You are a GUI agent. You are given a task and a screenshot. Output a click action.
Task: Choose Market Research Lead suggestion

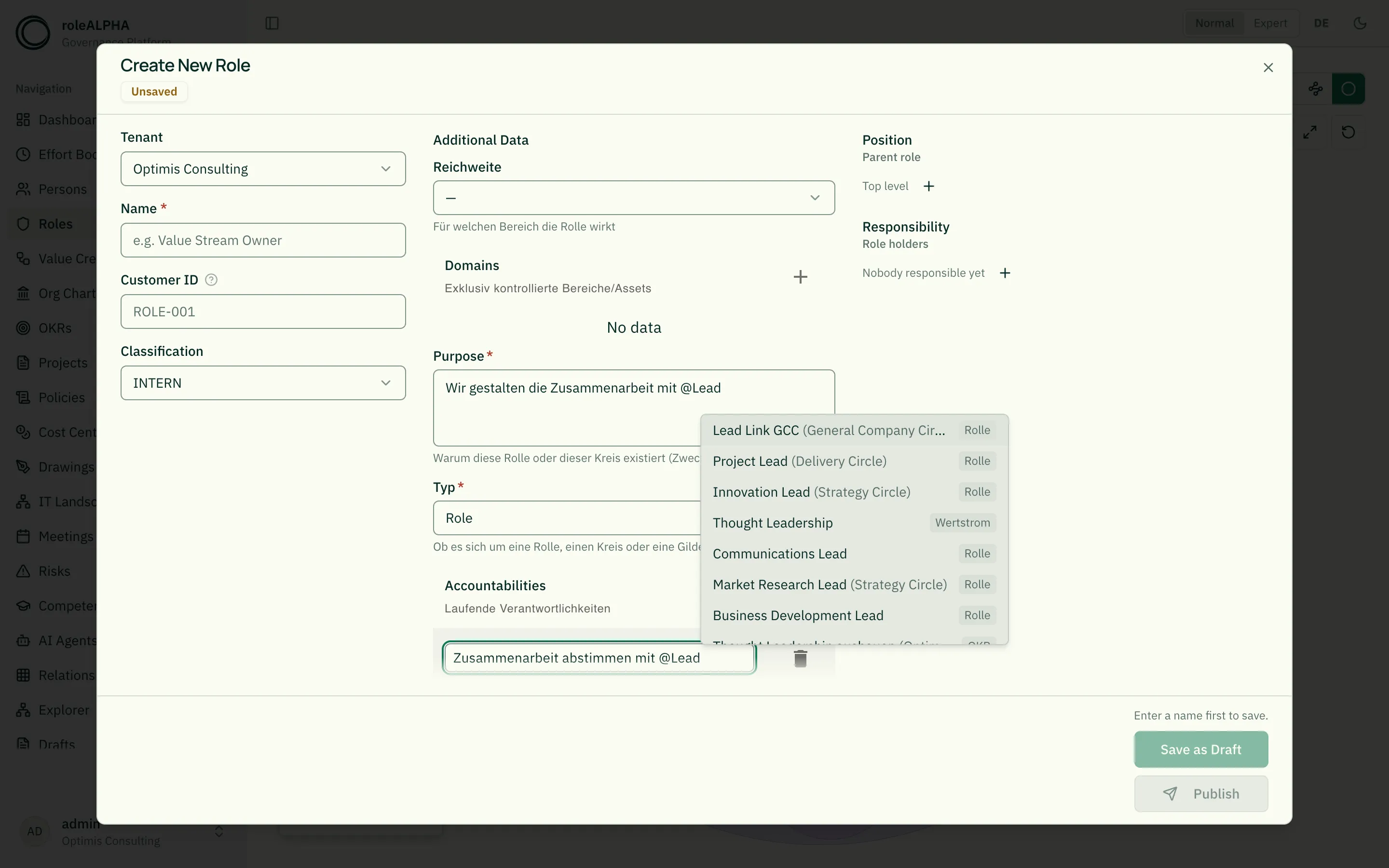coord(854,584)
